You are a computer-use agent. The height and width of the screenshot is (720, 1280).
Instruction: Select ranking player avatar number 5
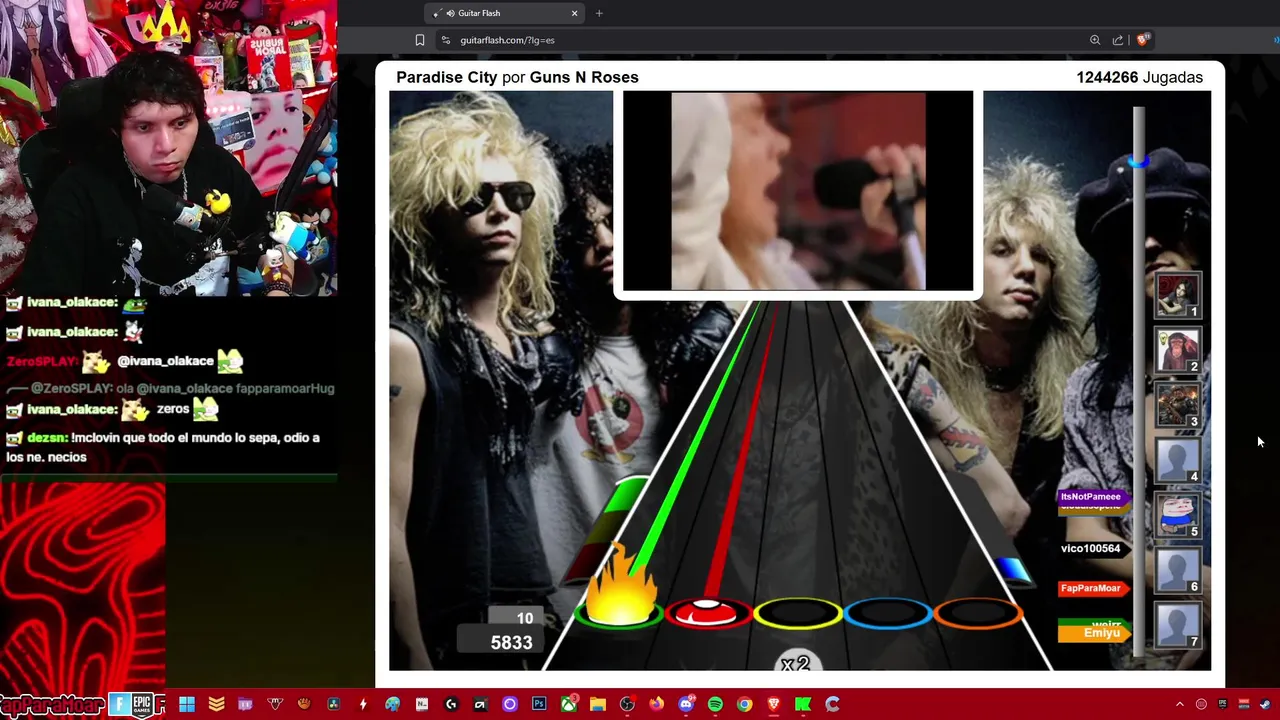[x=1178, y=515]
